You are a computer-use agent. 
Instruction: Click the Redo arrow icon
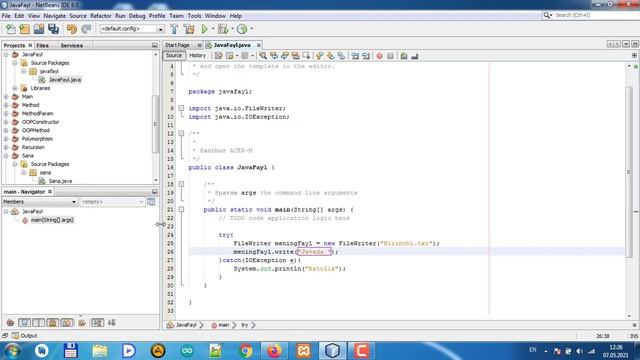(86, 29)
